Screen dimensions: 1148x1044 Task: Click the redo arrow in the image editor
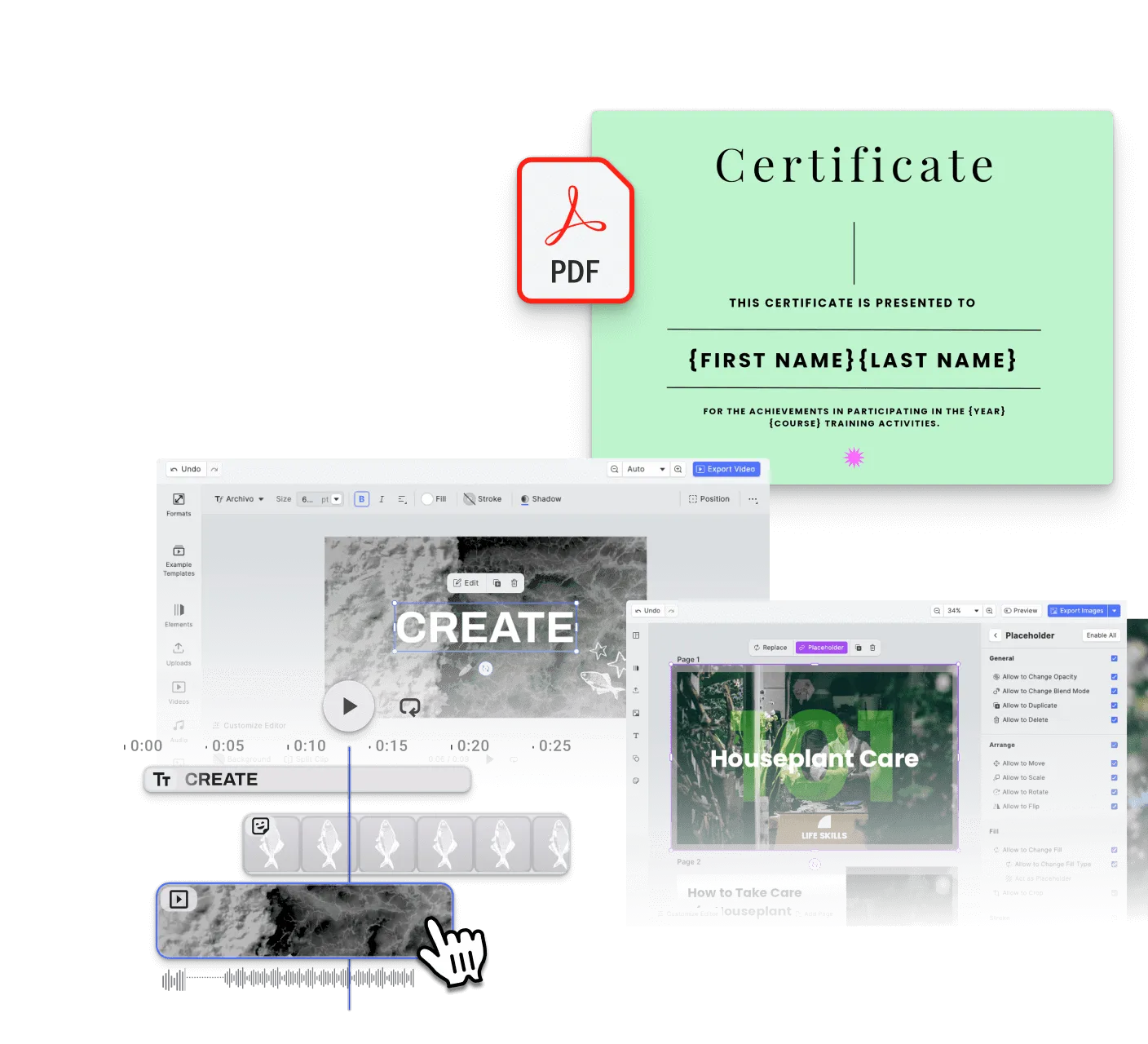click(x=671, y=611)
